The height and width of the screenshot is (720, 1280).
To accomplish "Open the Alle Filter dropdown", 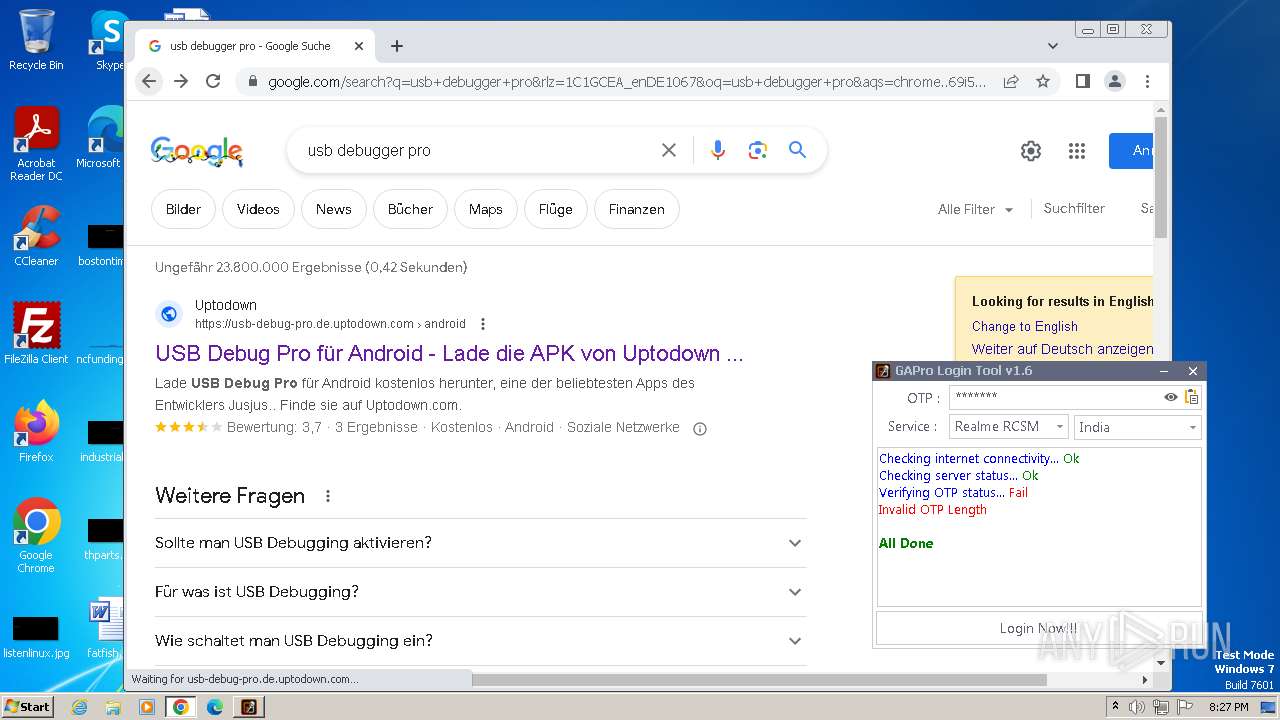I will (975, 209).
